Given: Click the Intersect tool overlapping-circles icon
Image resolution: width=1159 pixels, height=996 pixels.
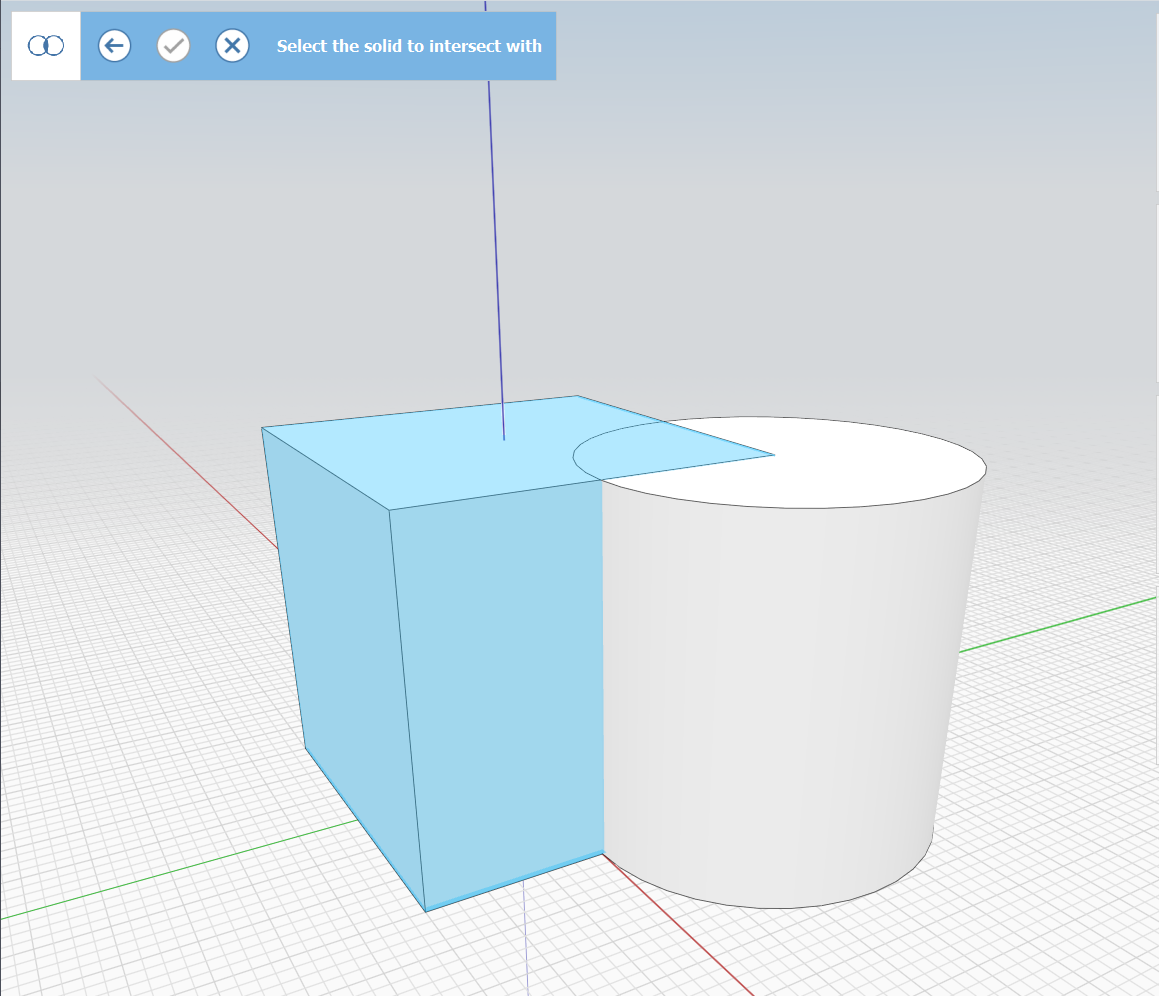Looking at the screenshot, I should (x=46, y=46).
